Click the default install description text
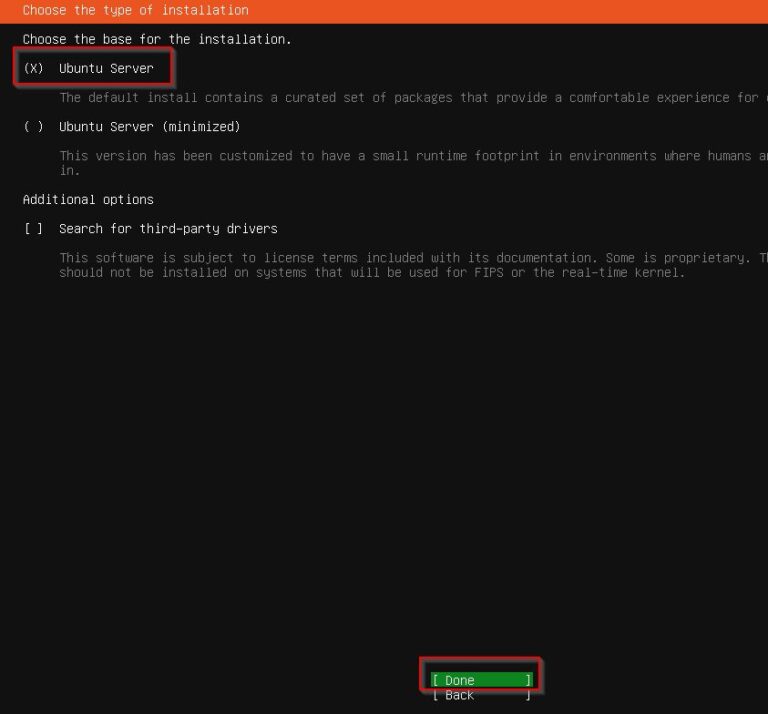 point(413,97)
